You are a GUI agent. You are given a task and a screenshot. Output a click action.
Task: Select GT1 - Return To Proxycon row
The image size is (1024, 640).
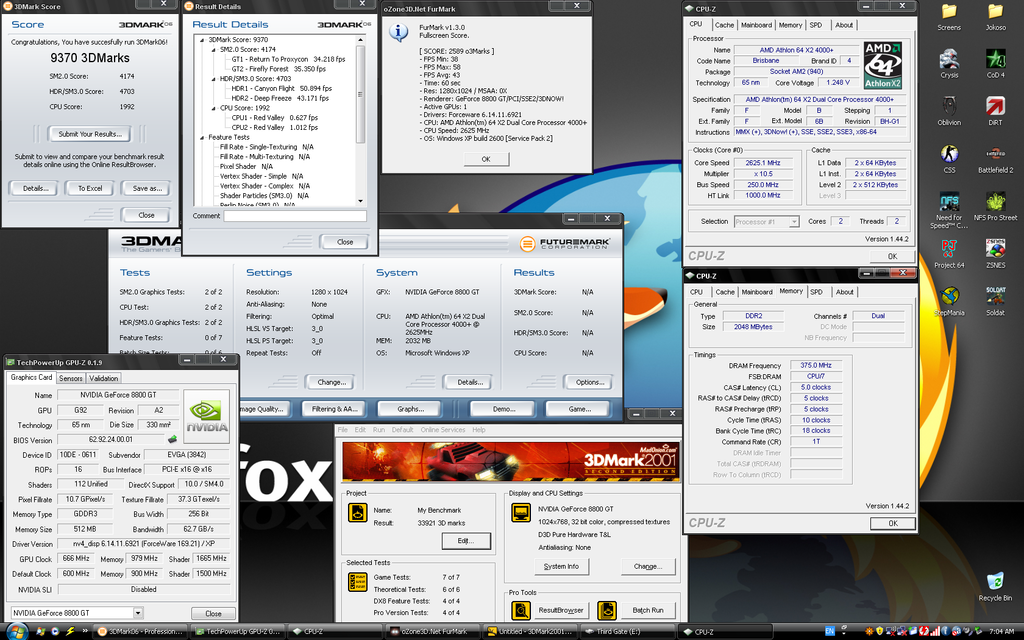coord(288,59)
